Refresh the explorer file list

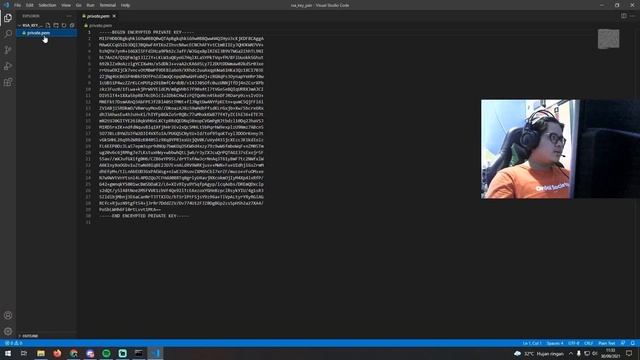pos(64,25)
